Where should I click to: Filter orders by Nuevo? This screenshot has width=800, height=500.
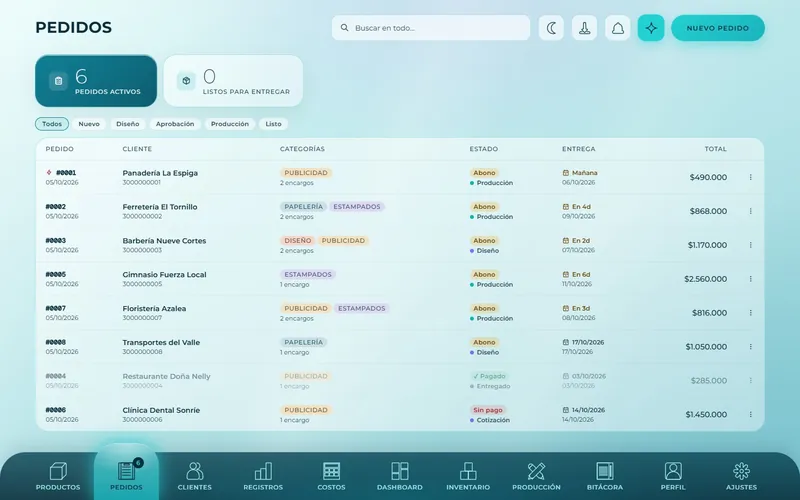pos(89,124)
